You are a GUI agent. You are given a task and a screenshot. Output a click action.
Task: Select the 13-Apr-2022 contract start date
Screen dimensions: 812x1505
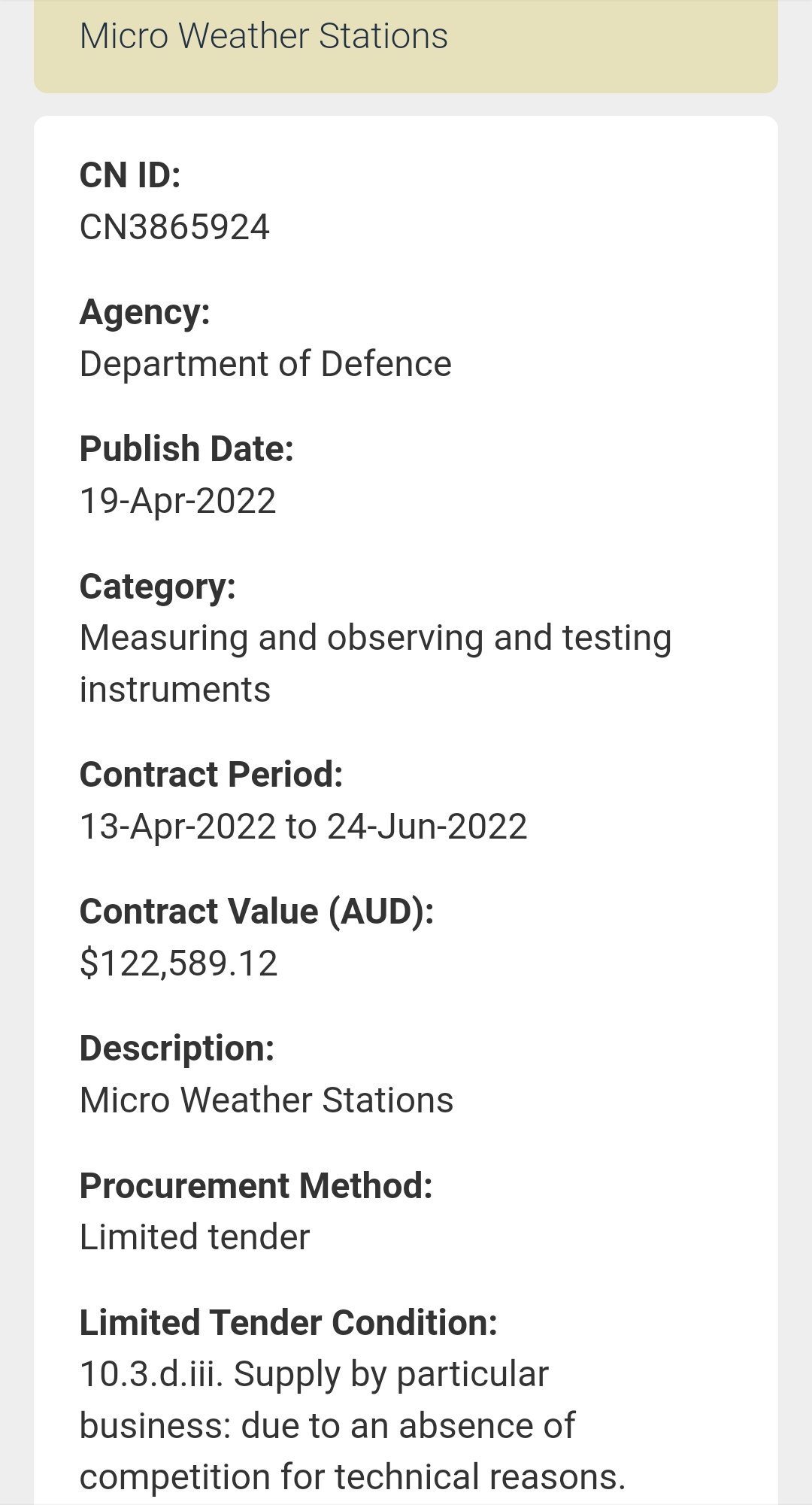178,827
